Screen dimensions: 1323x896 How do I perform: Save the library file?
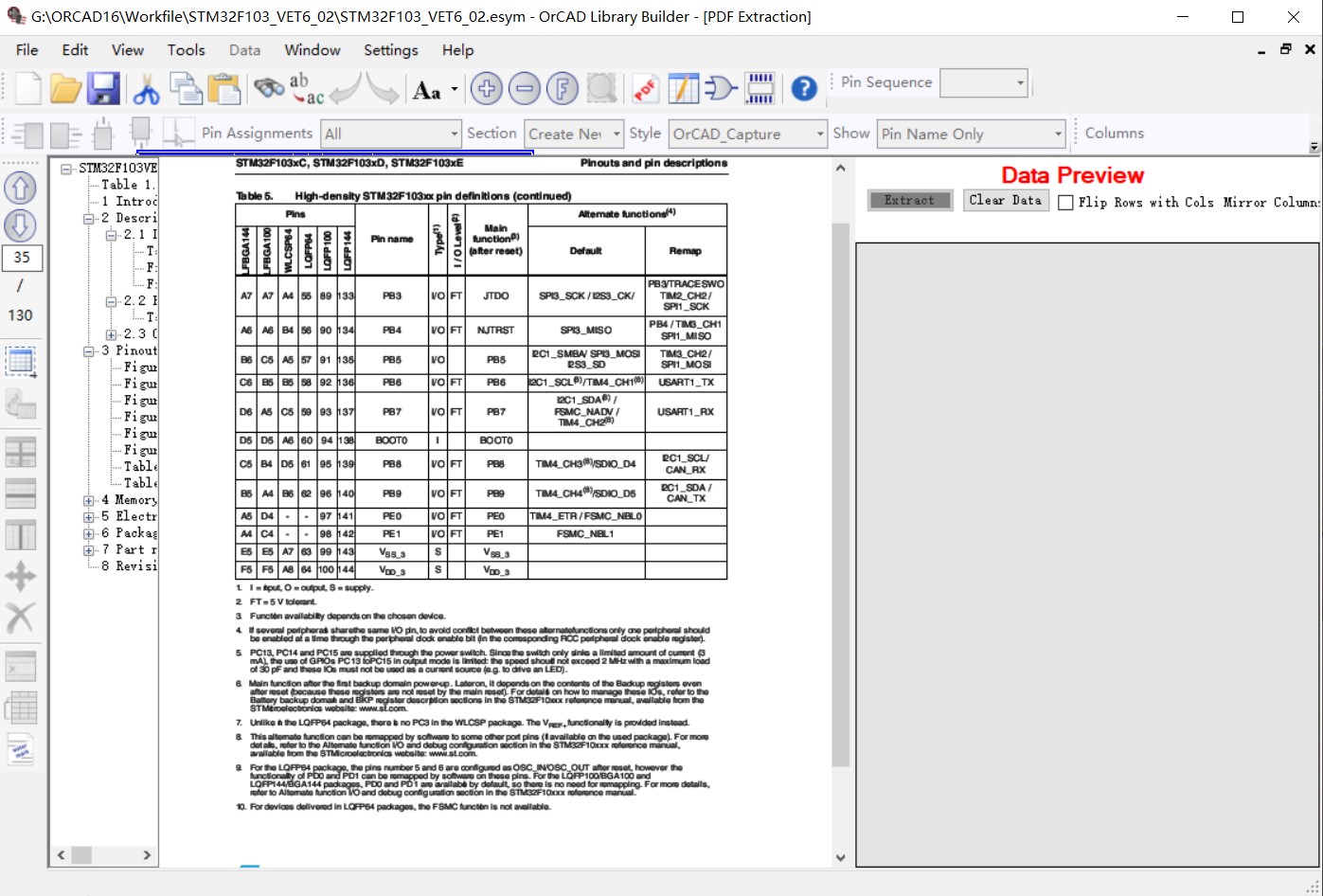click(104, 88)
